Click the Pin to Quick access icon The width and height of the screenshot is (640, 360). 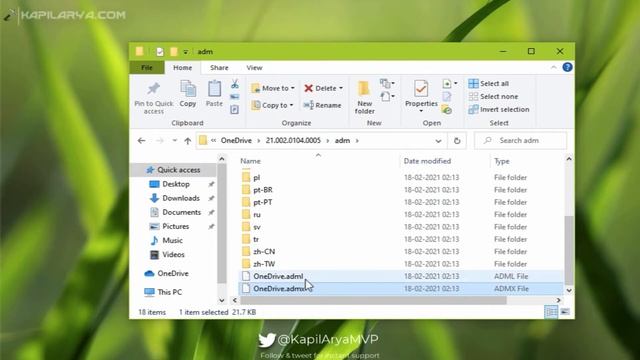pyautogui.click(x=153, y=89)
